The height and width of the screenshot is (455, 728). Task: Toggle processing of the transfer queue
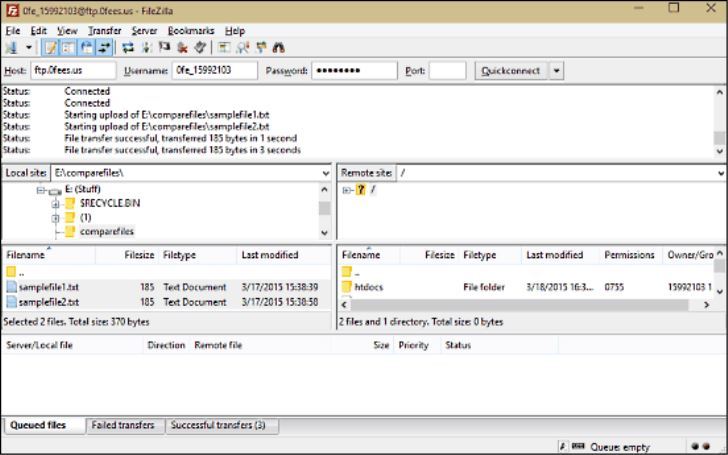click(x=146, y=47)
